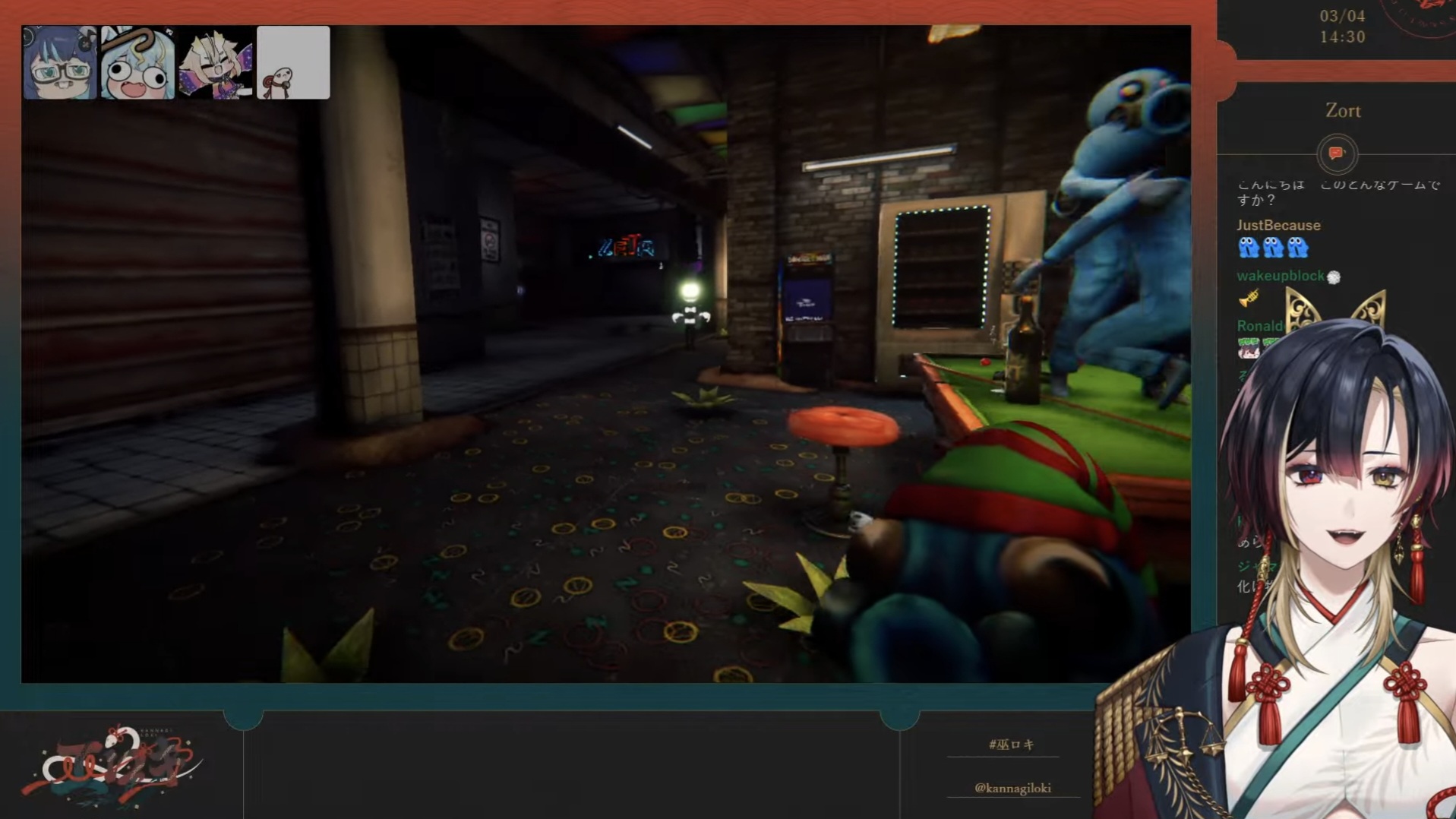Click the 'Zort' game title text
1456x819 pixels.
tap(1343, 111)
